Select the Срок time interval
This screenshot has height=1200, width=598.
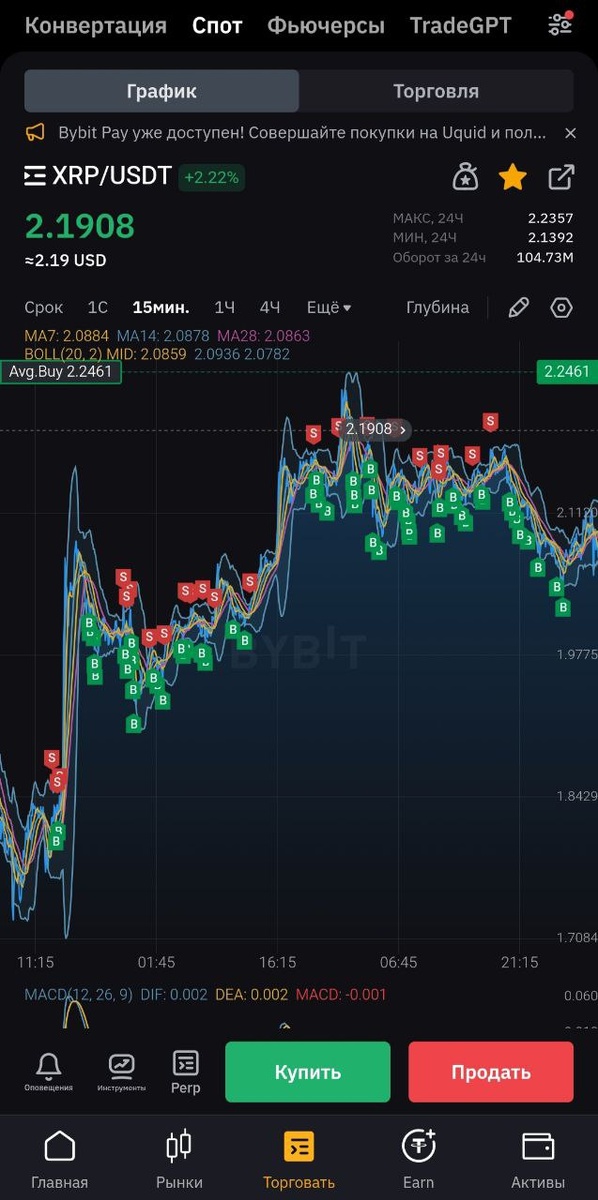point(44,307)
